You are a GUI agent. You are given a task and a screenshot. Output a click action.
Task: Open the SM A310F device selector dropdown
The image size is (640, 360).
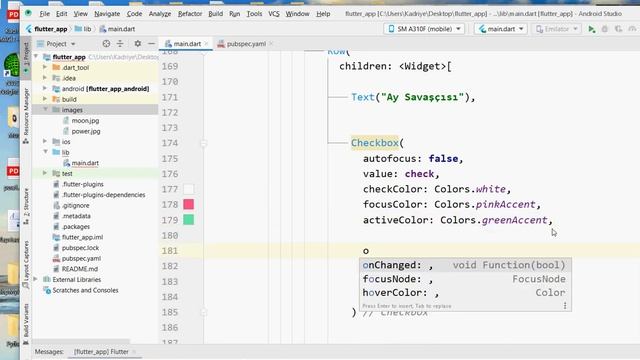(x=424, y=29)
